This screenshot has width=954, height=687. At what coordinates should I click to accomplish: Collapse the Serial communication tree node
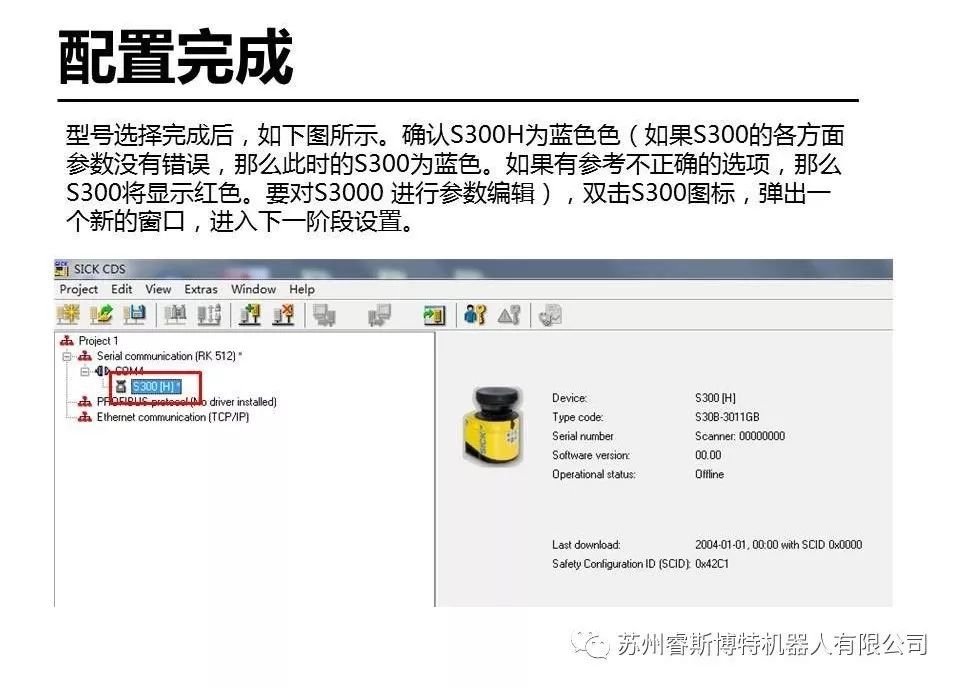(67, 356)
